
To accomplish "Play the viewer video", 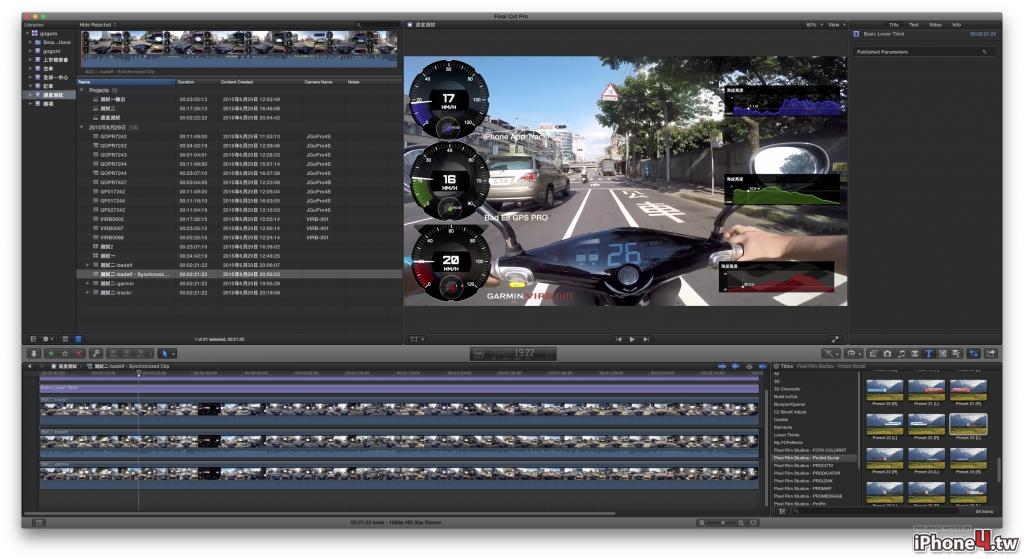I will (x=632, y=339).
